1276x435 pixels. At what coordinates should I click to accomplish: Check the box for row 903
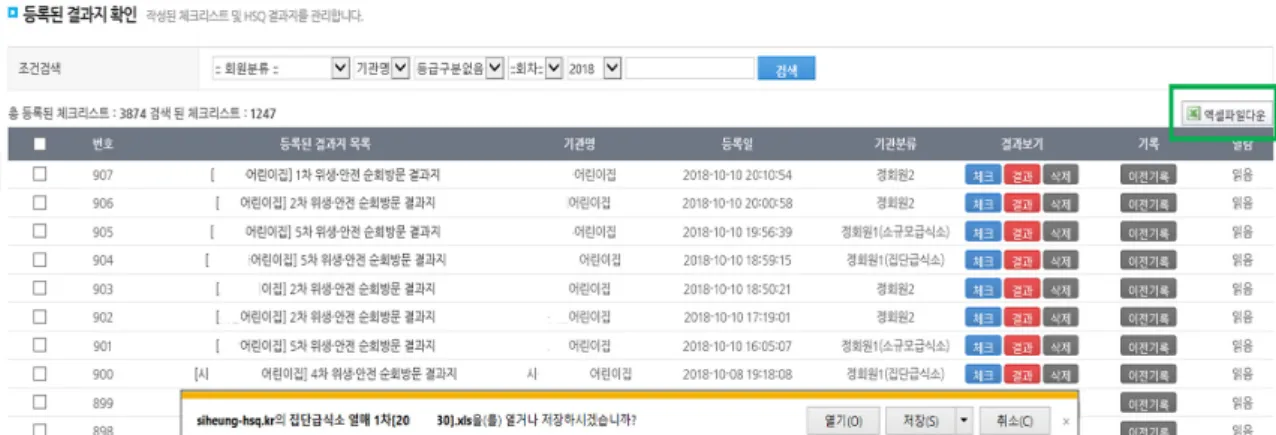coord(40,288)
